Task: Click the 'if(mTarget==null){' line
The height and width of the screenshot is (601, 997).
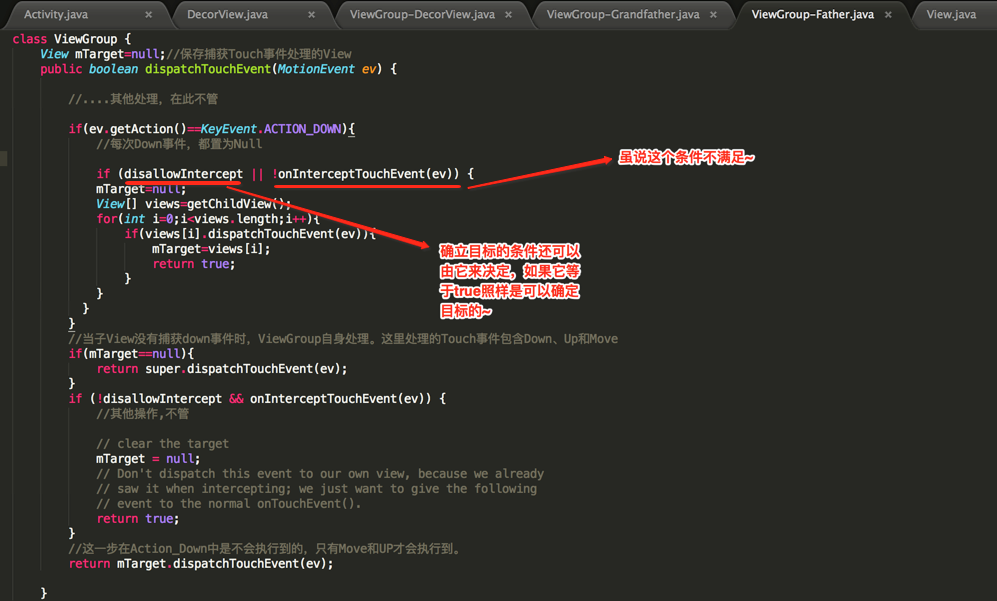Action: click(131, 354)
